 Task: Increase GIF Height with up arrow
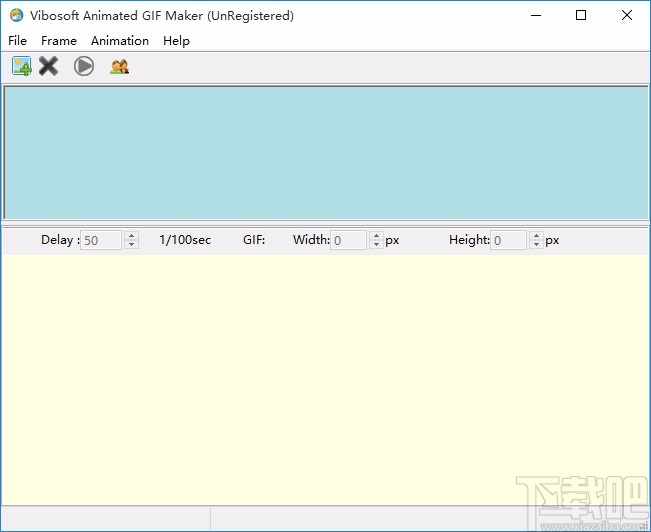536,235
